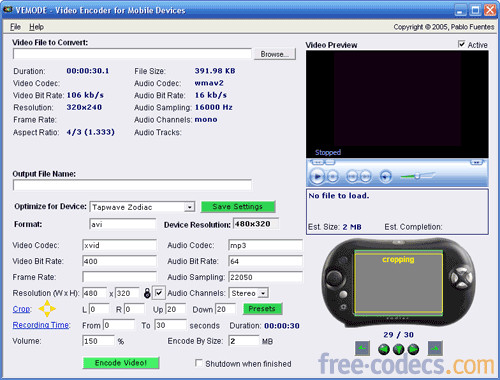The height and width of the screenshot is (380, 500).
Task: Click the round green right-arrow button
Action: pos(413,349)
